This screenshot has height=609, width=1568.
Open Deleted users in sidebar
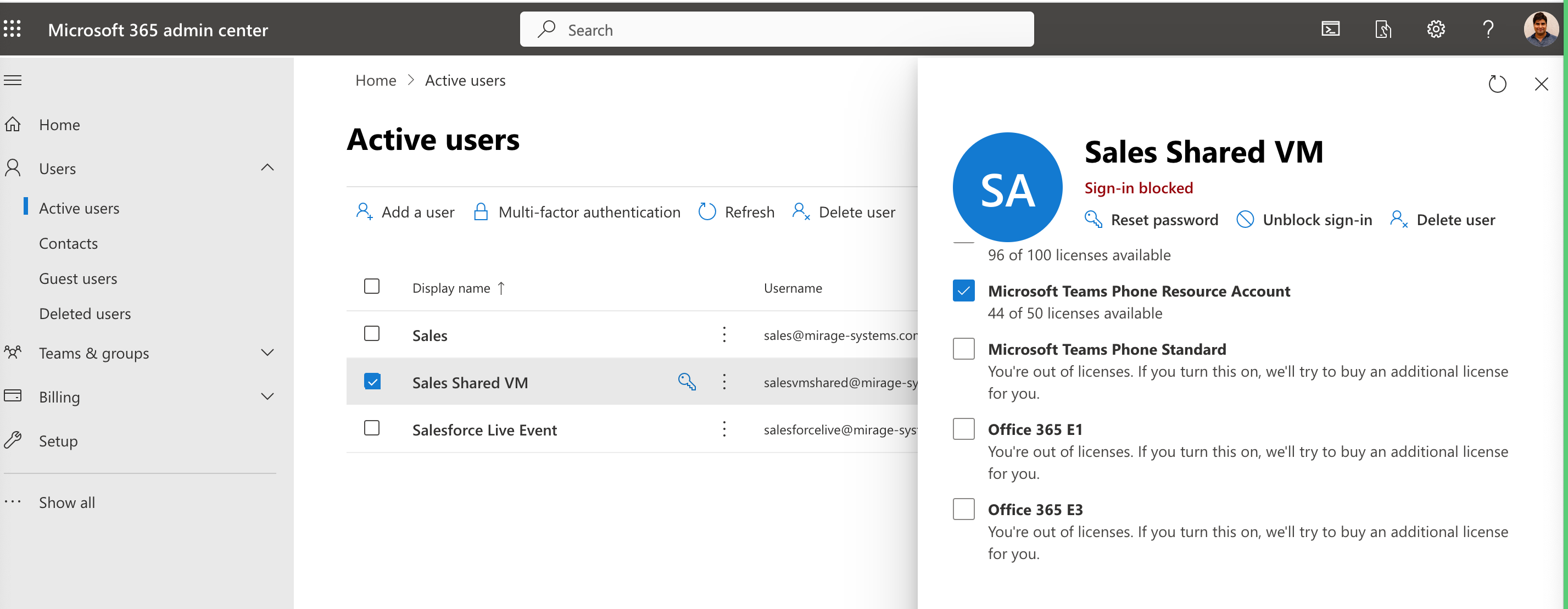[85, 314]
